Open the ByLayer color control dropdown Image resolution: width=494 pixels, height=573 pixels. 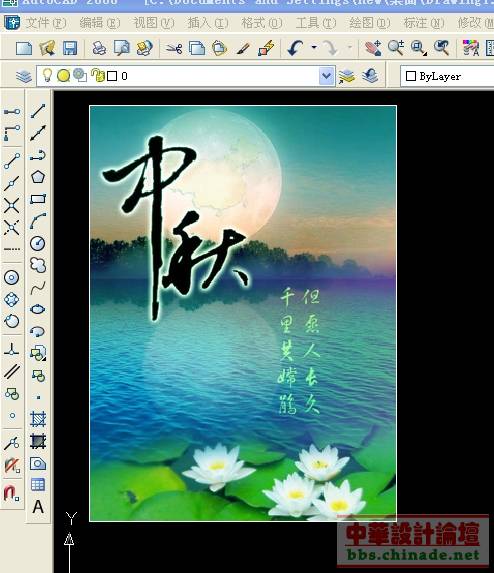[448, 76]
